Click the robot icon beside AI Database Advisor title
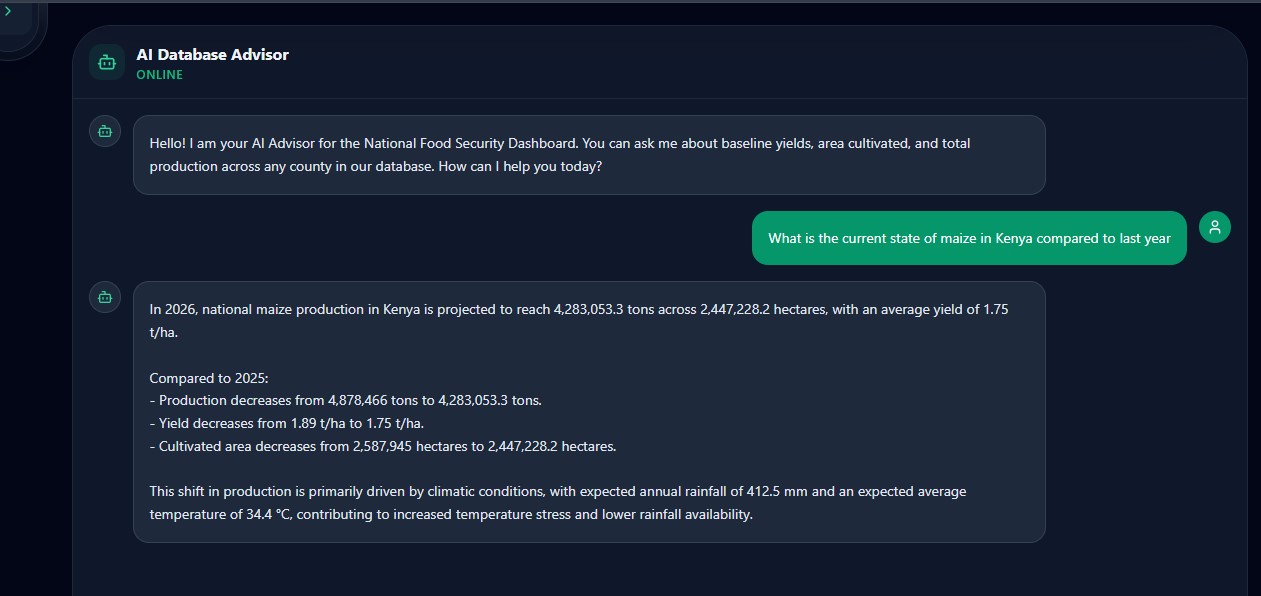 pyautogui.click(x=107, y=62)
